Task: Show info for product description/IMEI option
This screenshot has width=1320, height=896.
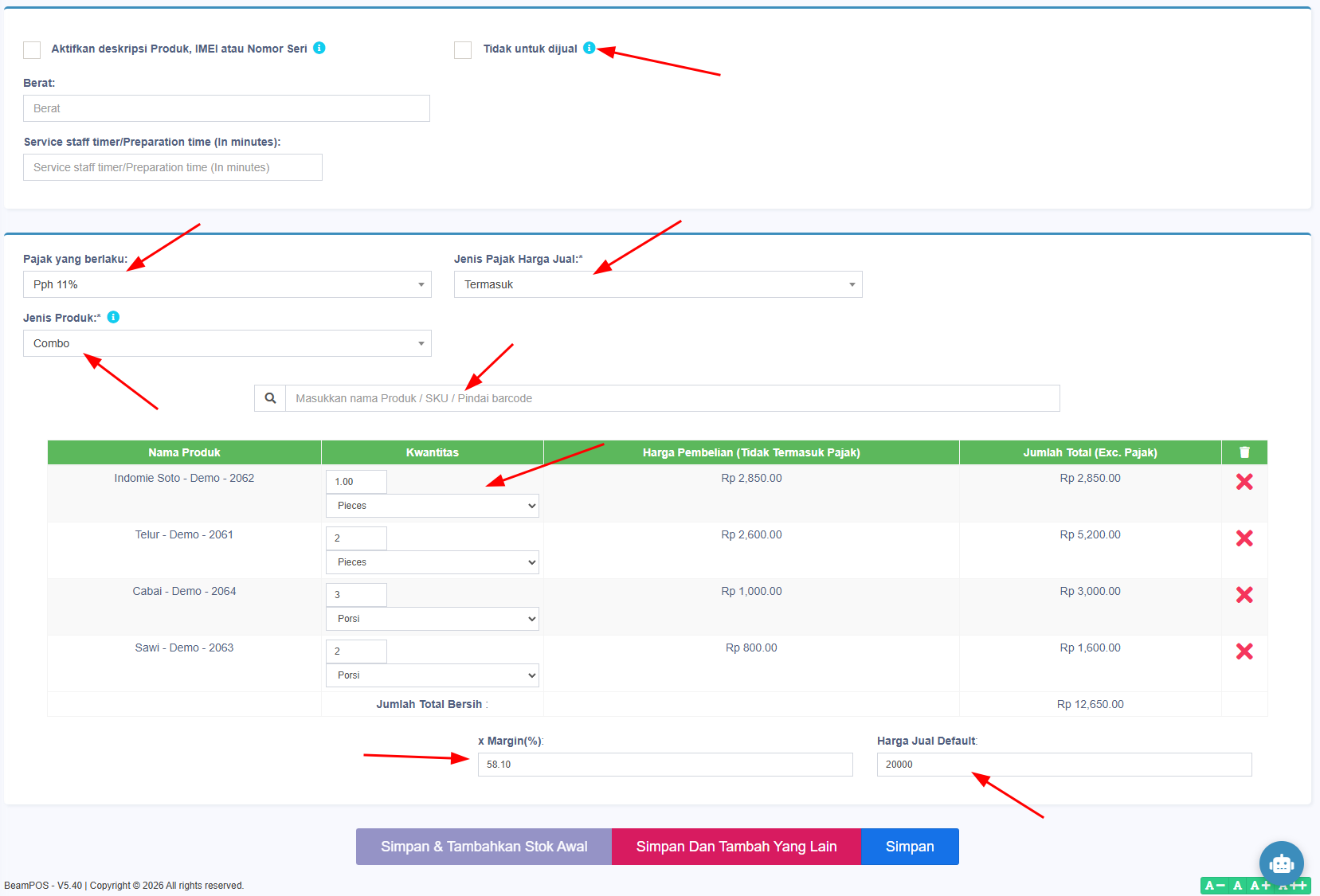Action: [319, 48]
